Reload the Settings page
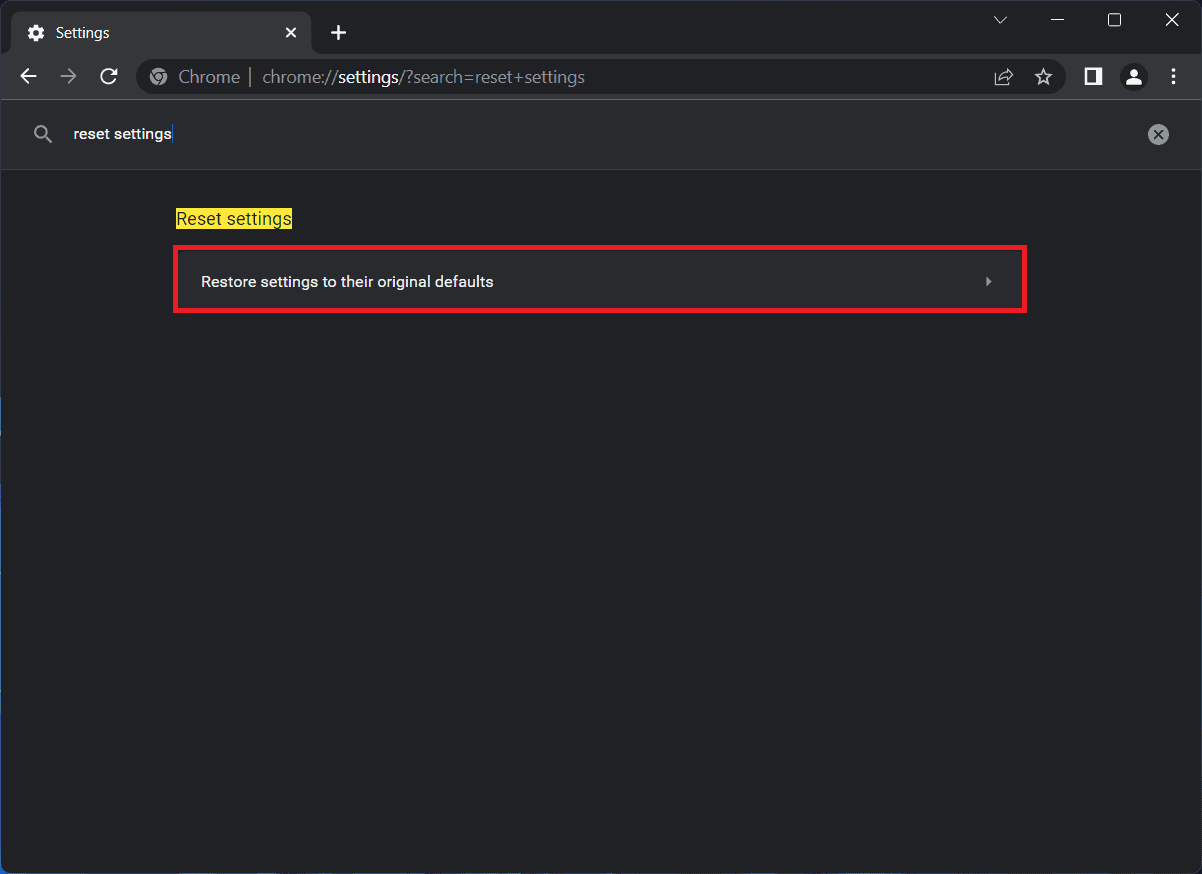Screen dimensions: 1202x874 [109, 77]
